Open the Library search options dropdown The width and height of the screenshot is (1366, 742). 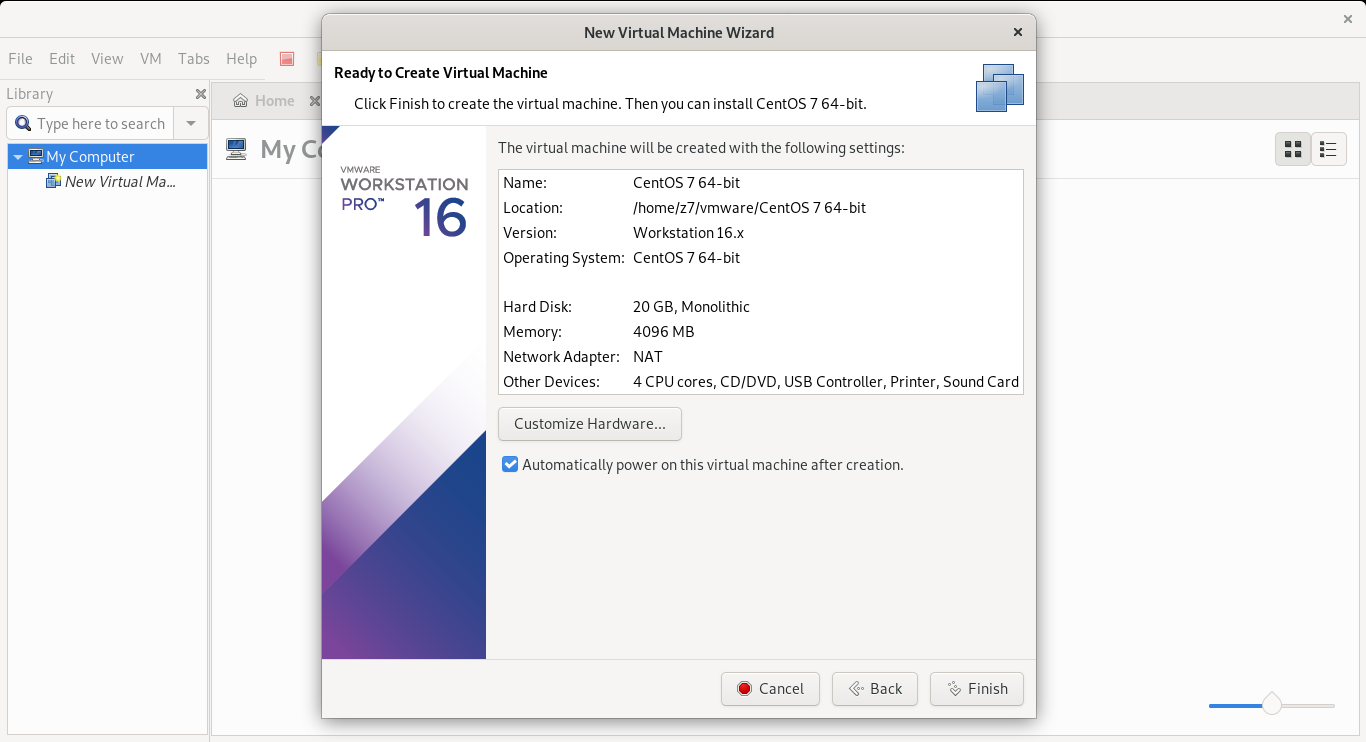point(191,124)
